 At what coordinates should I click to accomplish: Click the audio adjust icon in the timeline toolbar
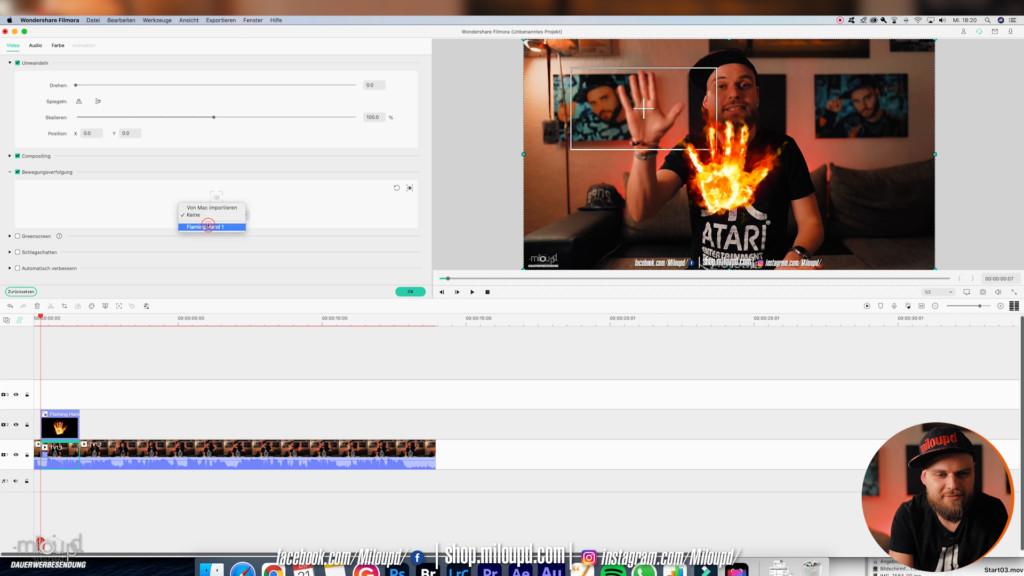click(x=146, y=306)
